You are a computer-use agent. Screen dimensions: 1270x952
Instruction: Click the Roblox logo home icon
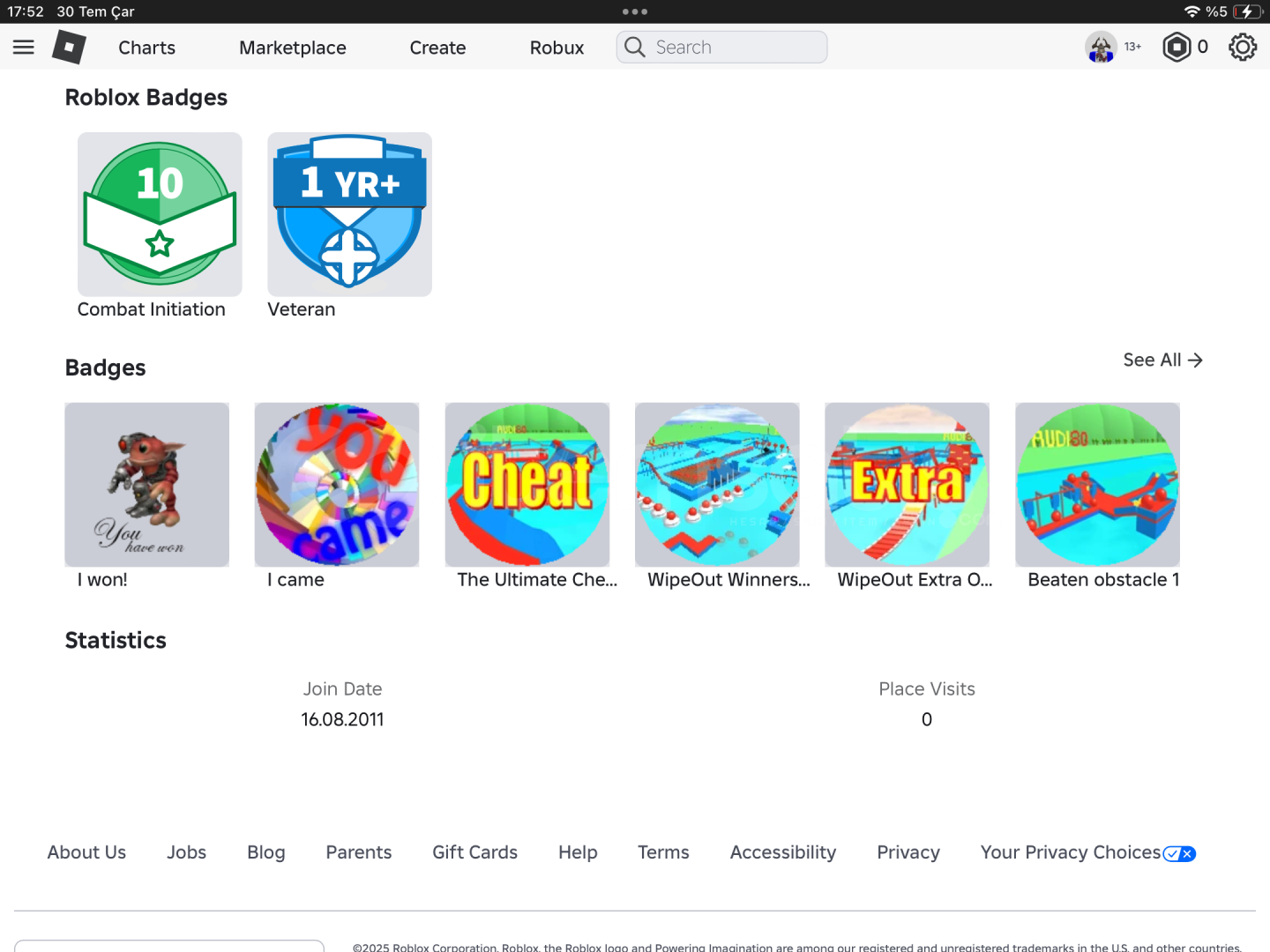[69, 48]
